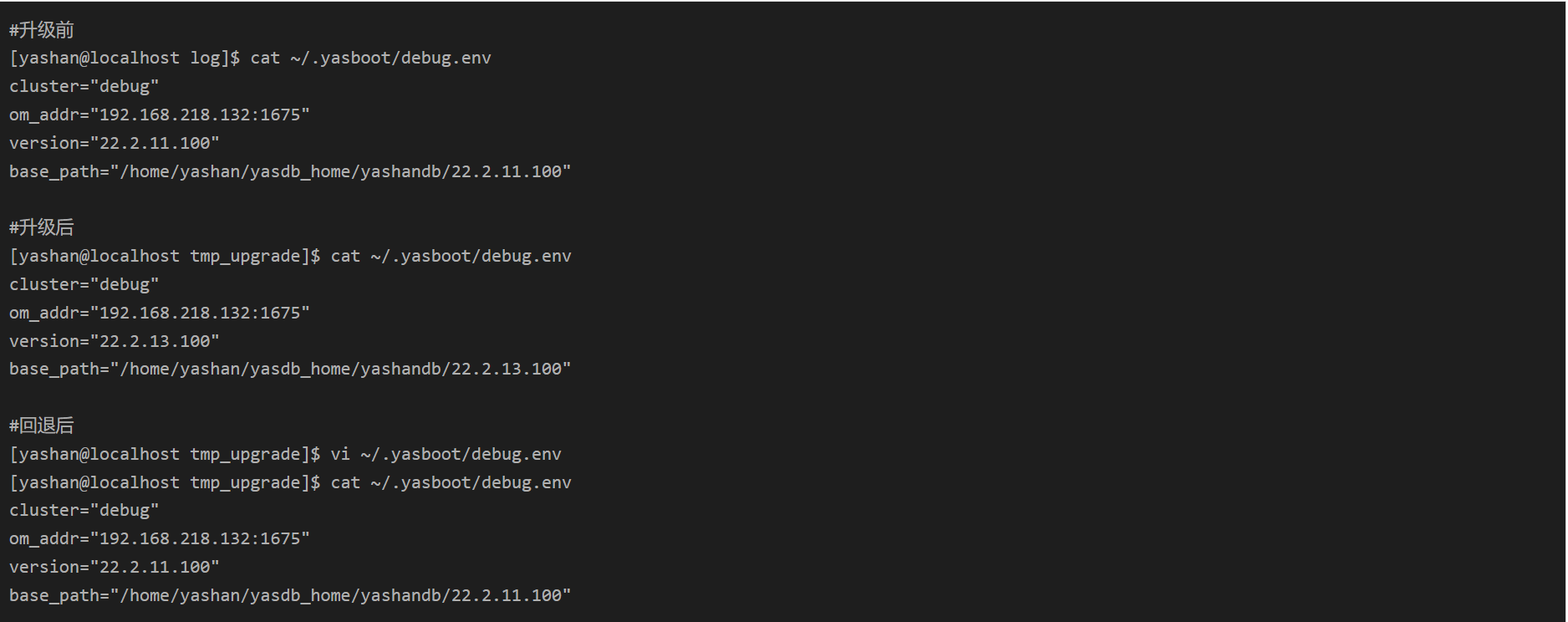The image size is (1568, 622).
Task: Click cluster="debug" line in 升级后 section
Action: click(x=84, y=284)
